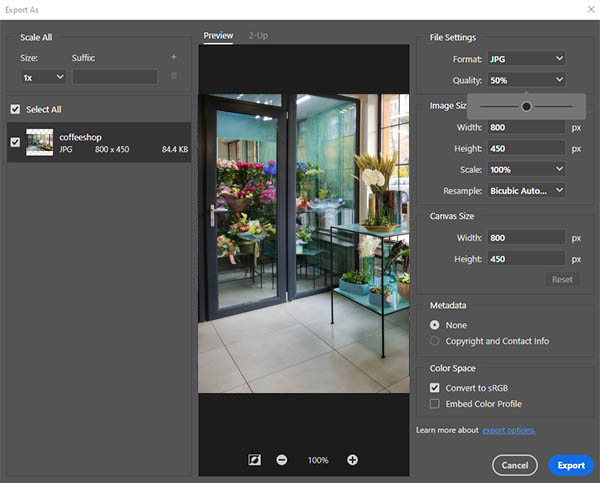Select the Preview tab
600x483 pixels.
[x=218, y=36]
